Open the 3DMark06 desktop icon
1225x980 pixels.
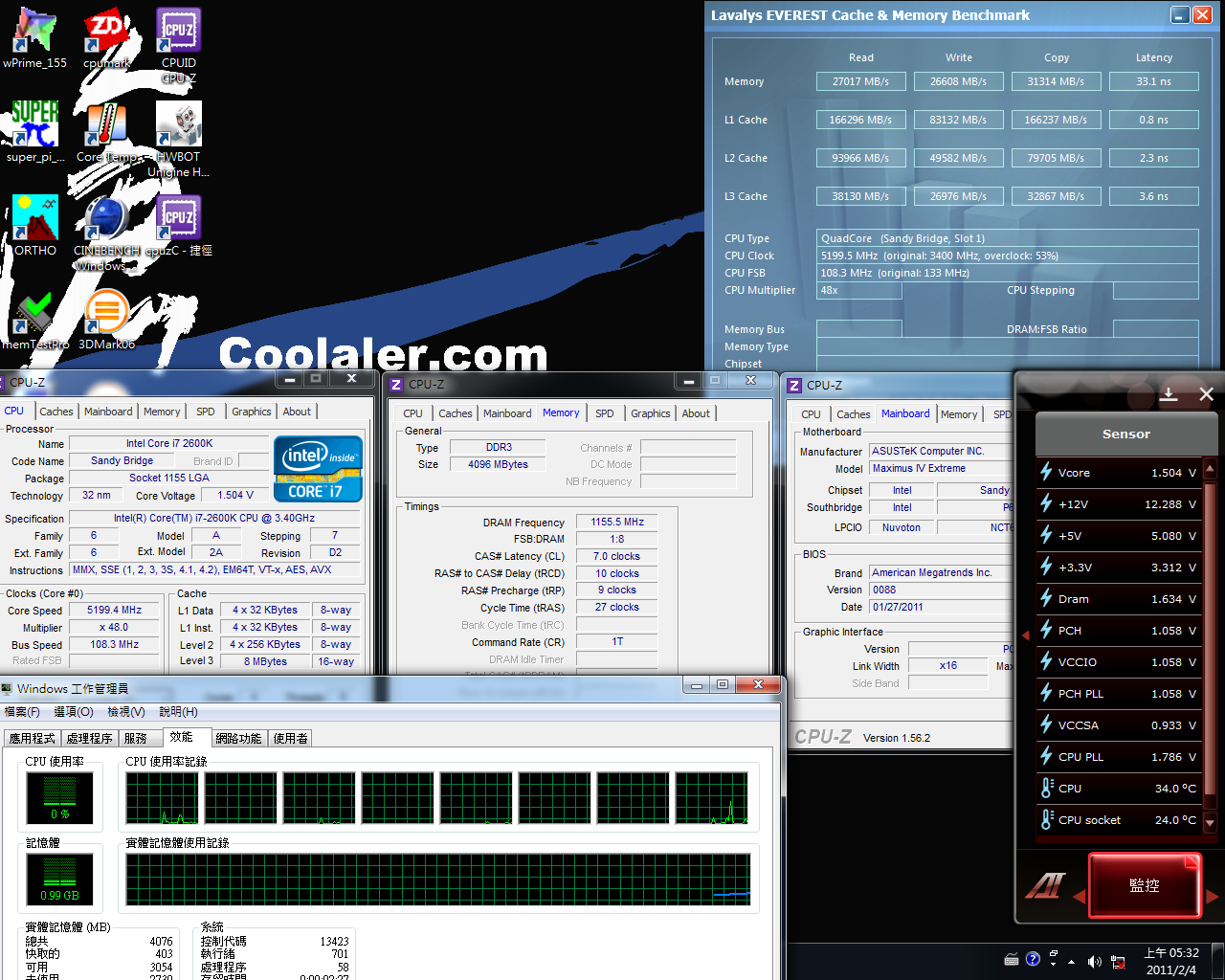(106, 321)
